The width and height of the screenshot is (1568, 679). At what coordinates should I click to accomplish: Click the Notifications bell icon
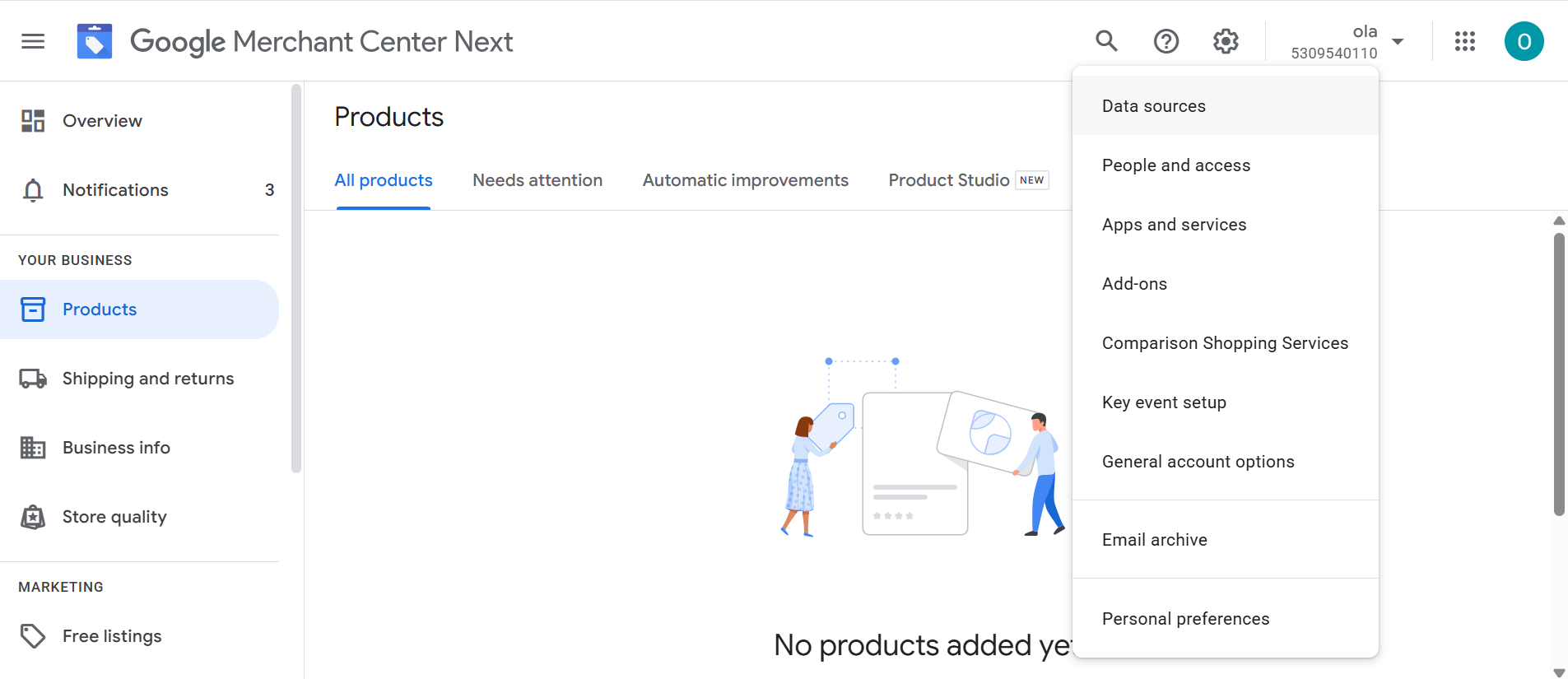(33, 190)
